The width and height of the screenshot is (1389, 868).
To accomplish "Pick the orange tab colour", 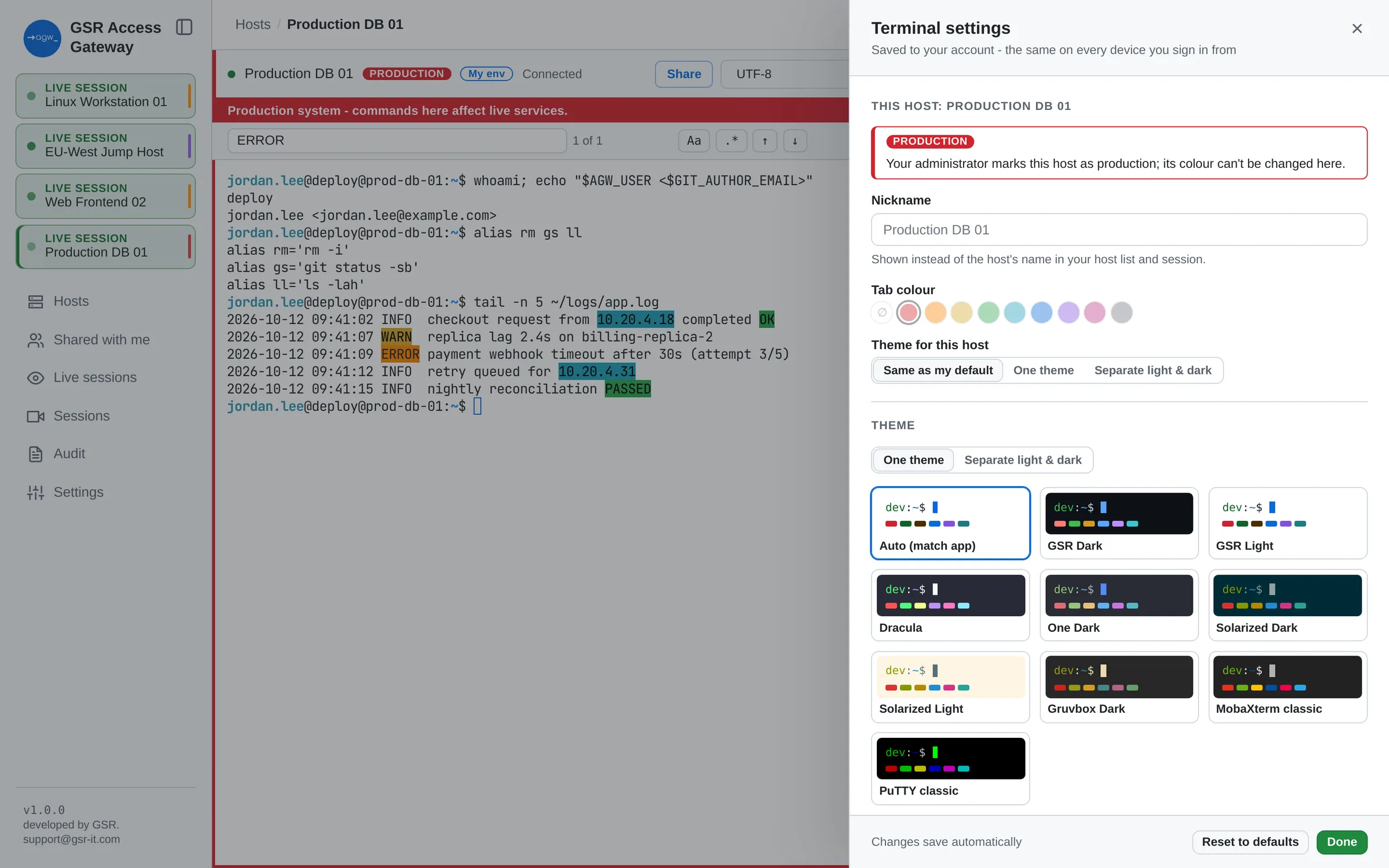I will pos(935,312).
